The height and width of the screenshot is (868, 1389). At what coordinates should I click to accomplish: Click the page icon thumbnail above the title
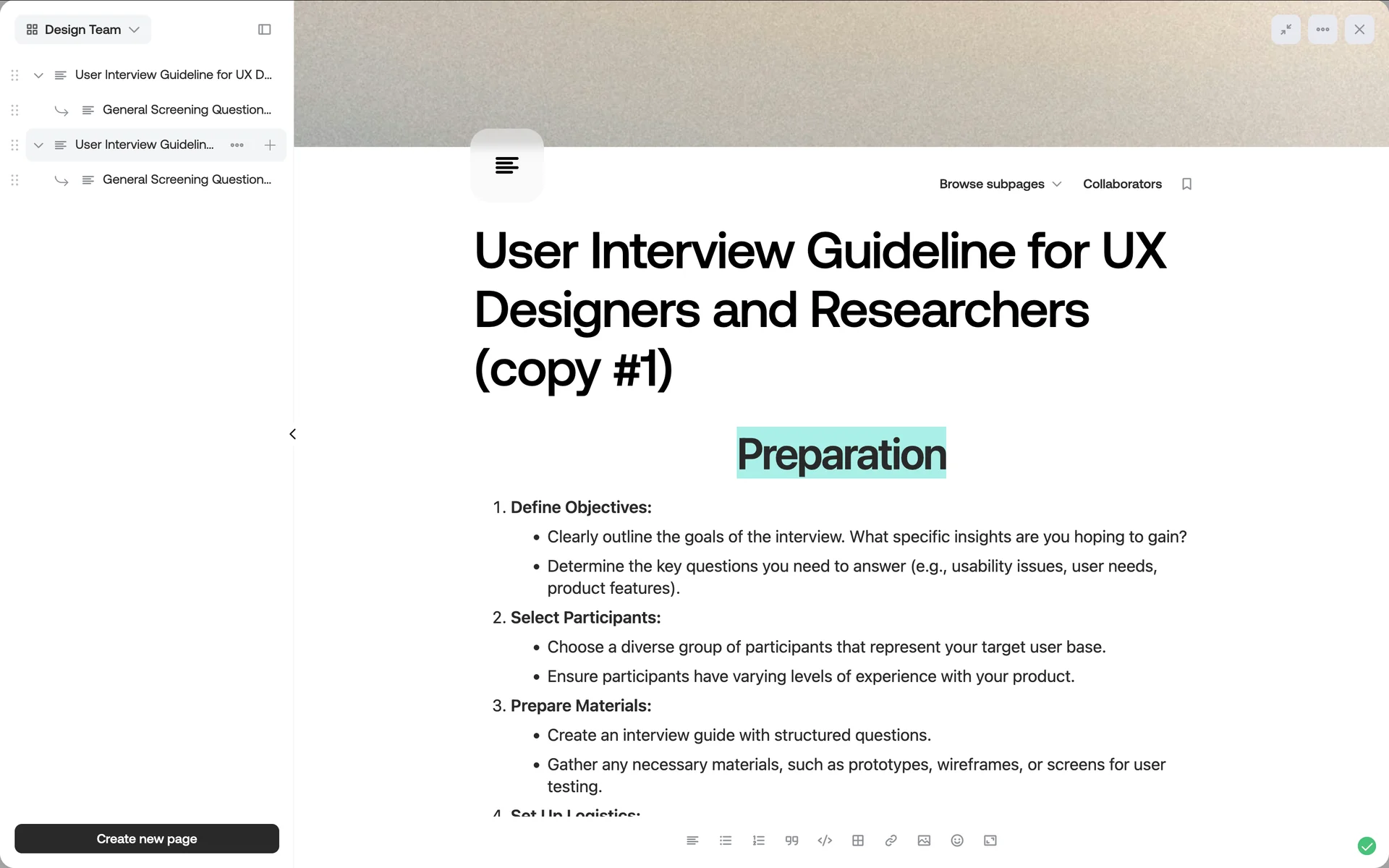506,166
